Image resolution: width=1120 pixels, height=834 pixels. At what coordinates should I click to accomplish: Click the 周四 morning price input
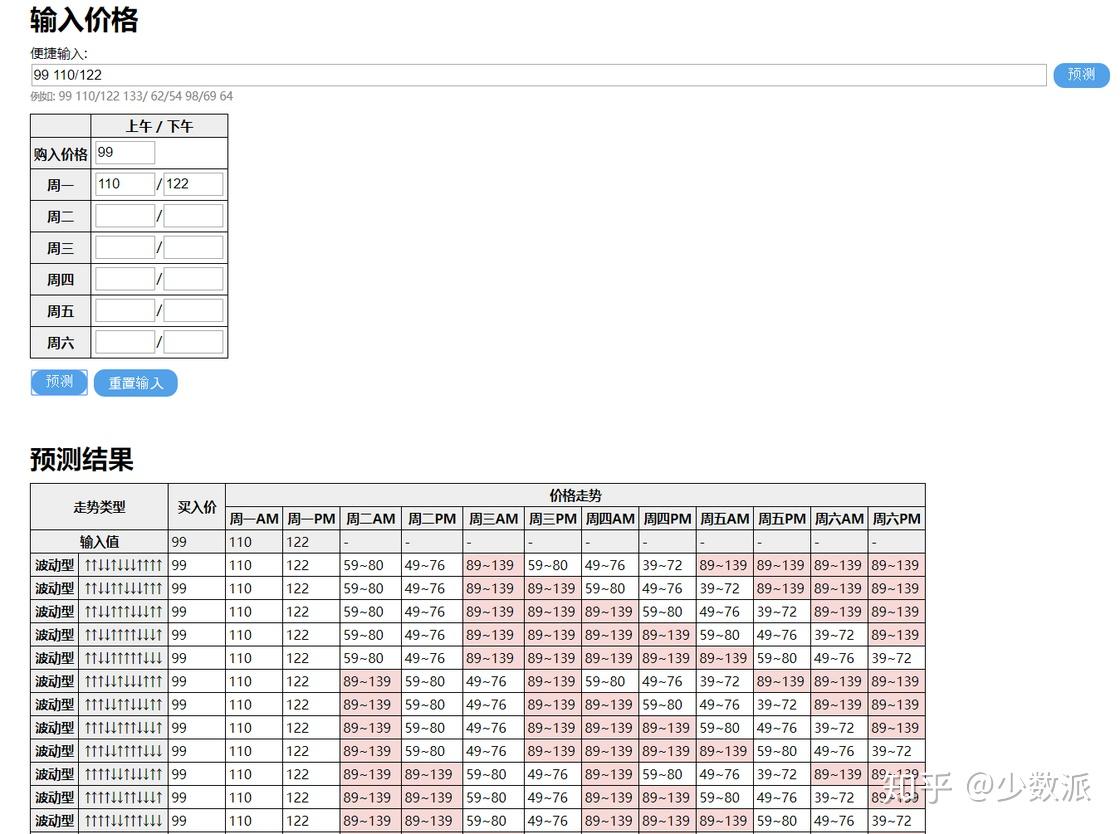[x=125, y=279]
